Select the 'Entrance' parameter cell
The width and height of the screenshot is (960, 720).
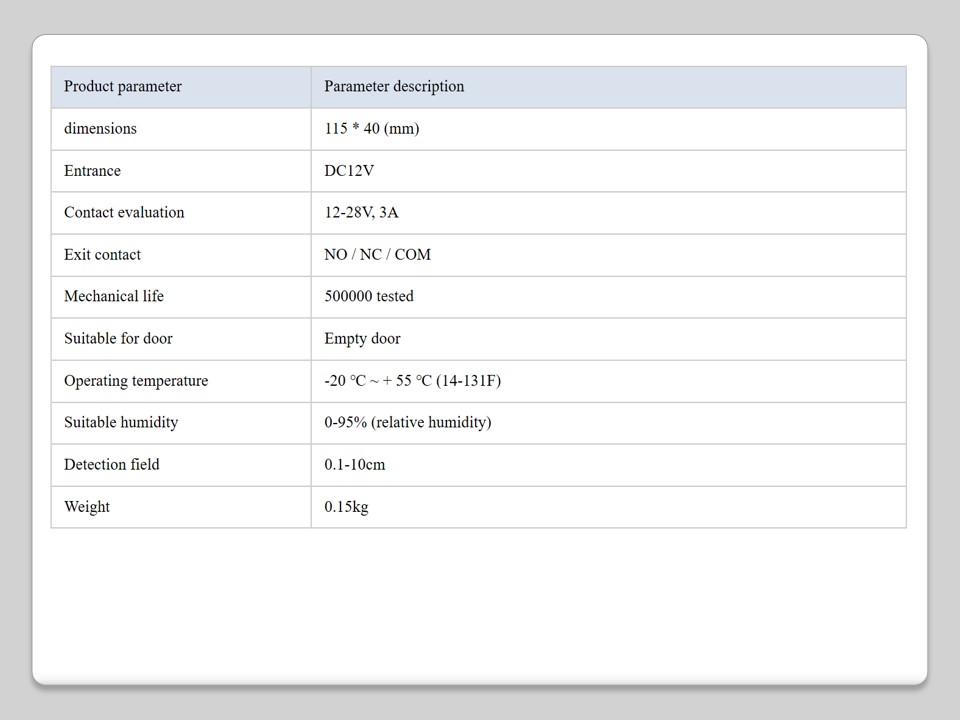point(92,171)
